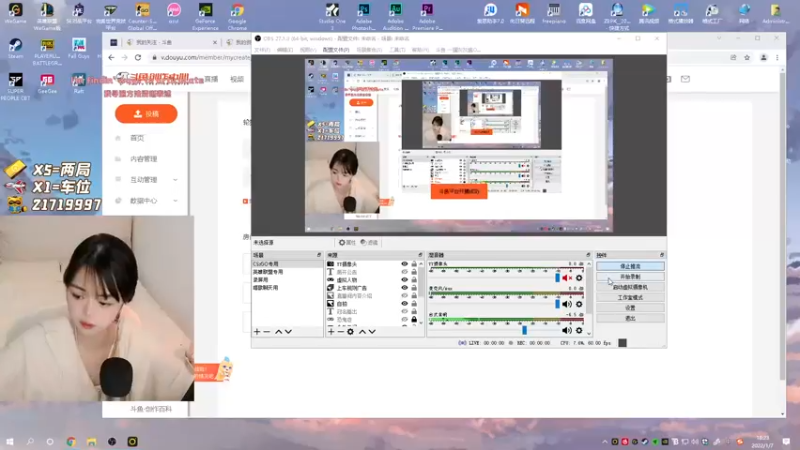Expand 数据中心 sidebar section chevron

click(x=176, y=201)
